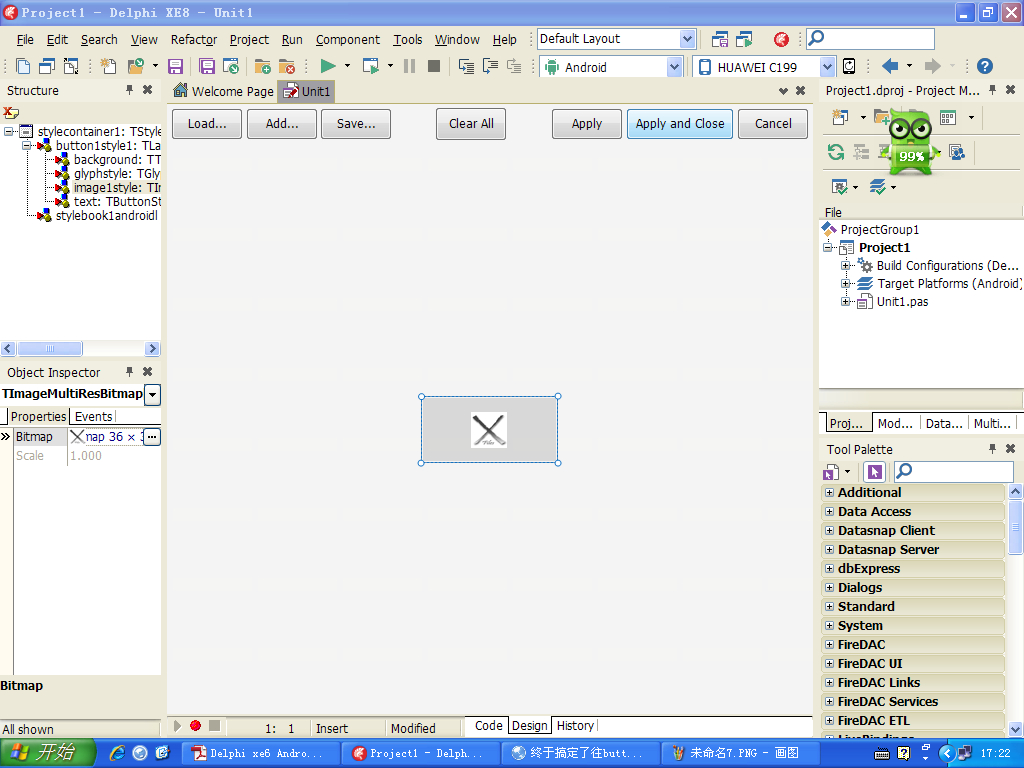
Task: Click the Load... button
Action: tap(207, 124)
